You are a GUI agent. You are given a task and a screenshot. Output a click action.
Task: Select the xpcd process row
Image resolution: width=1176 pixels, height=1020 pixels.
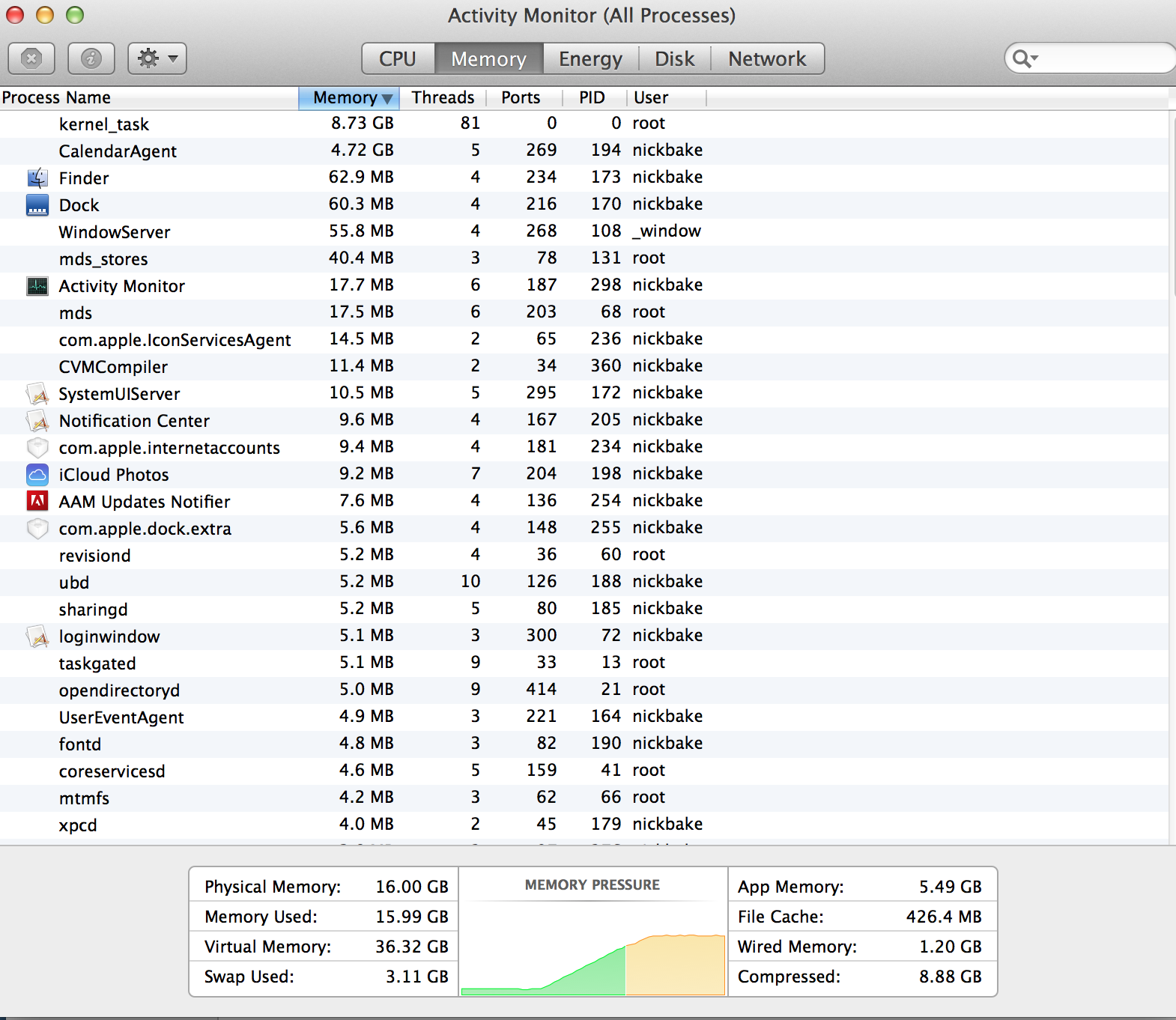point(584,825)
